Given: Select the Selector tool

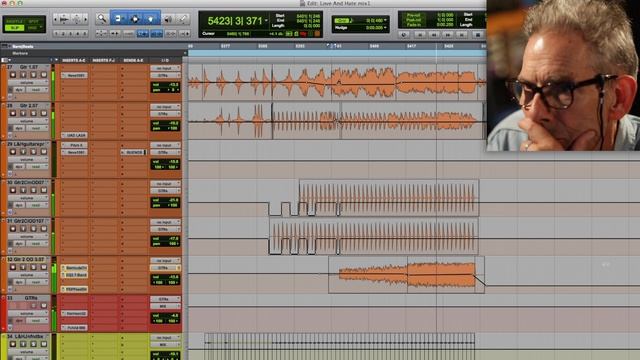Looking at the screenshot, I should coord(135,18).
